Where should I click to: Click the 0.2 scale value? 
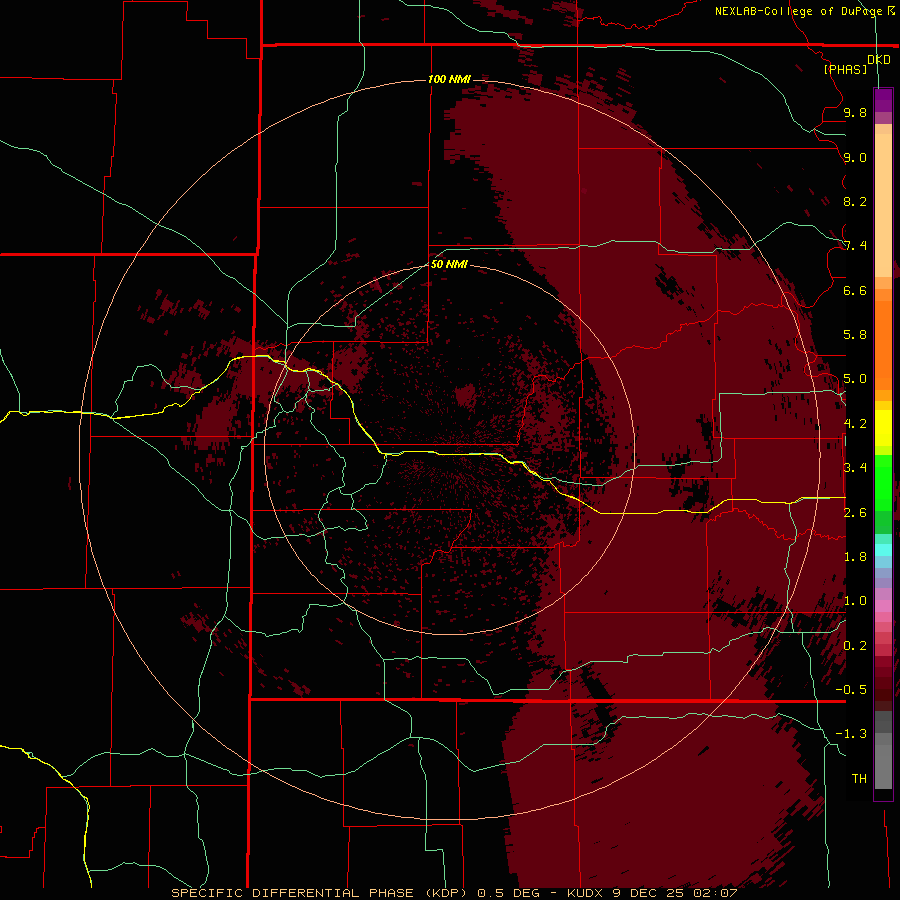(x=855, y=646)
